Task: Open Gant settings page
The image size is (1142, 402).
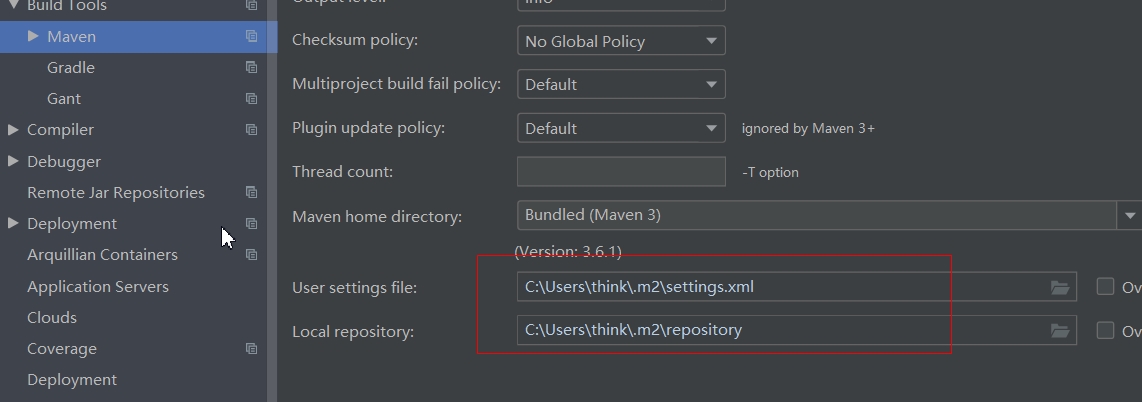Action: pyautogui.click(x=64, y=99)
